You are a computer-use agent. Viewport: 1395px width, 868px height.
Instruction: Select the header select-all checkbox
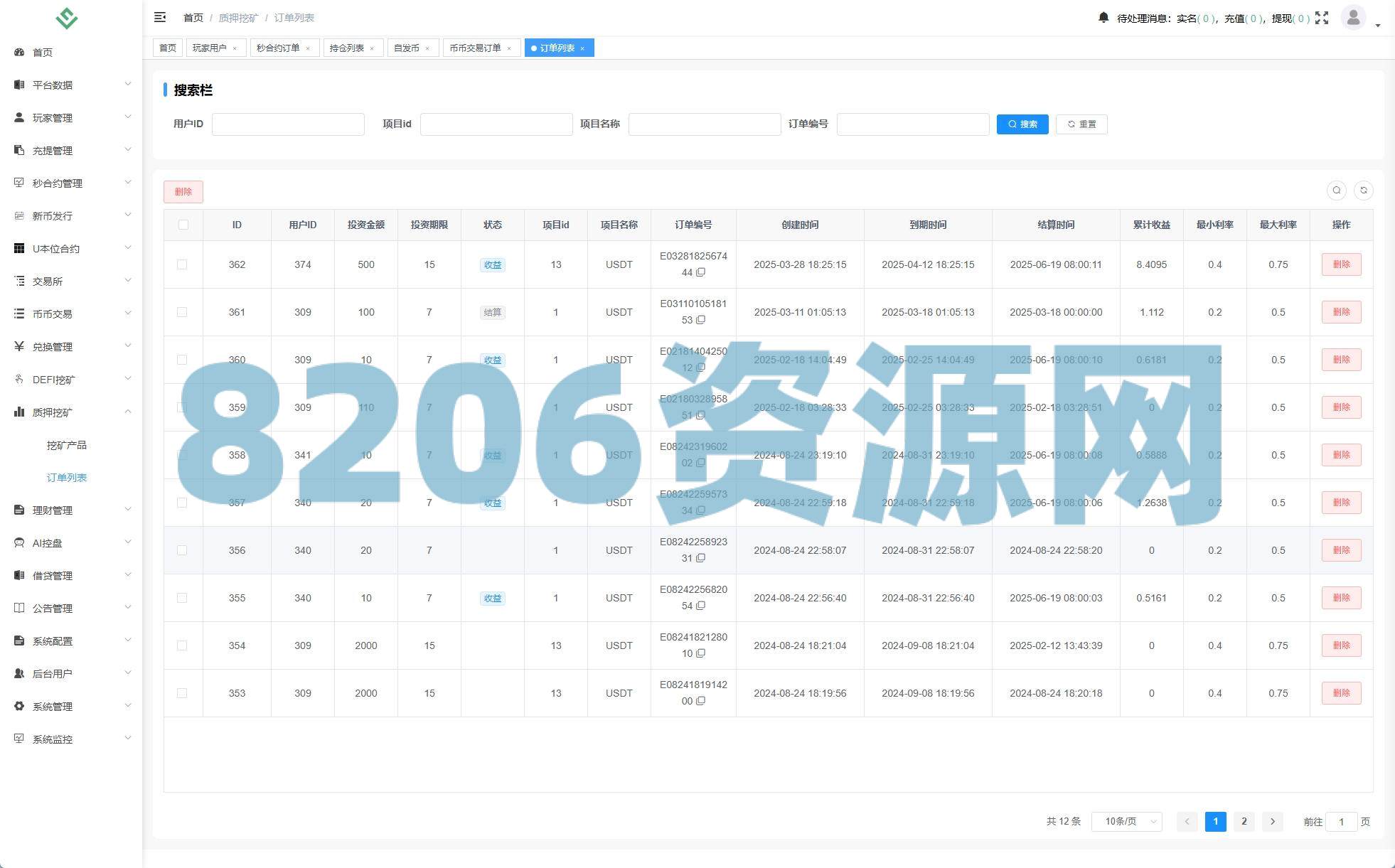(x=183, y=225)
